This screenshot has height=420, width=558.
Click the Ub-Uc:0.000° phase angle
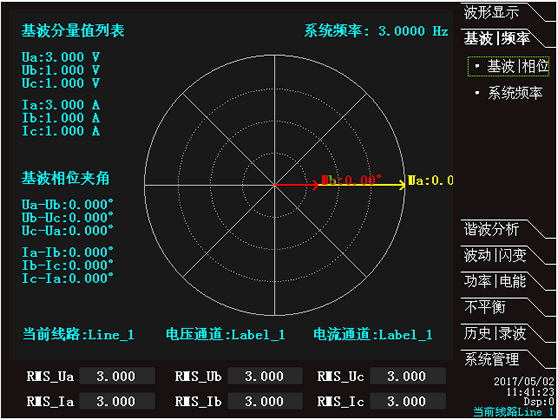(x=67, y=218)
